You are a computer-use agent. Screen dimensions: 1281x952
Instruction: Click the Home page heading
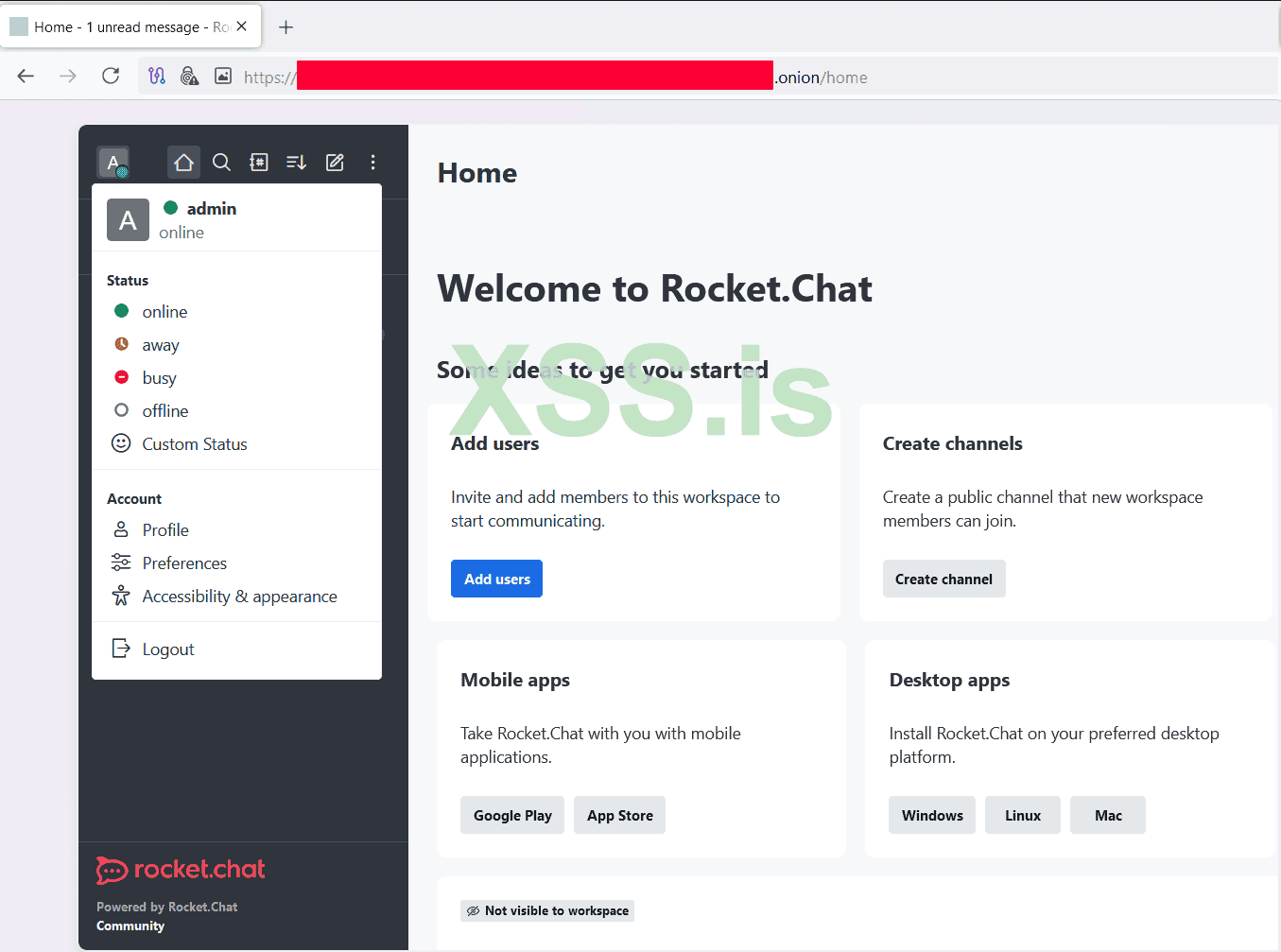[x=477, y=173]
